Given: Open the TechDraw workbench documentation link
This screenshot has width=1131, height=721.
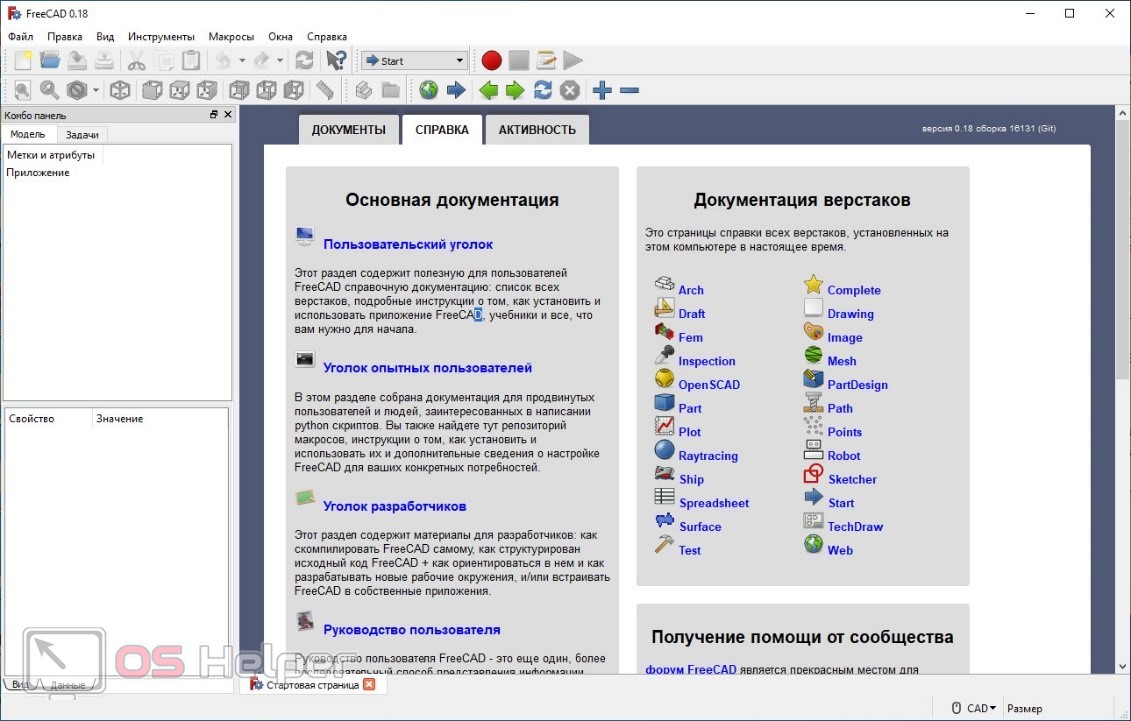Looking at the screenshot, I should point(855,527).
